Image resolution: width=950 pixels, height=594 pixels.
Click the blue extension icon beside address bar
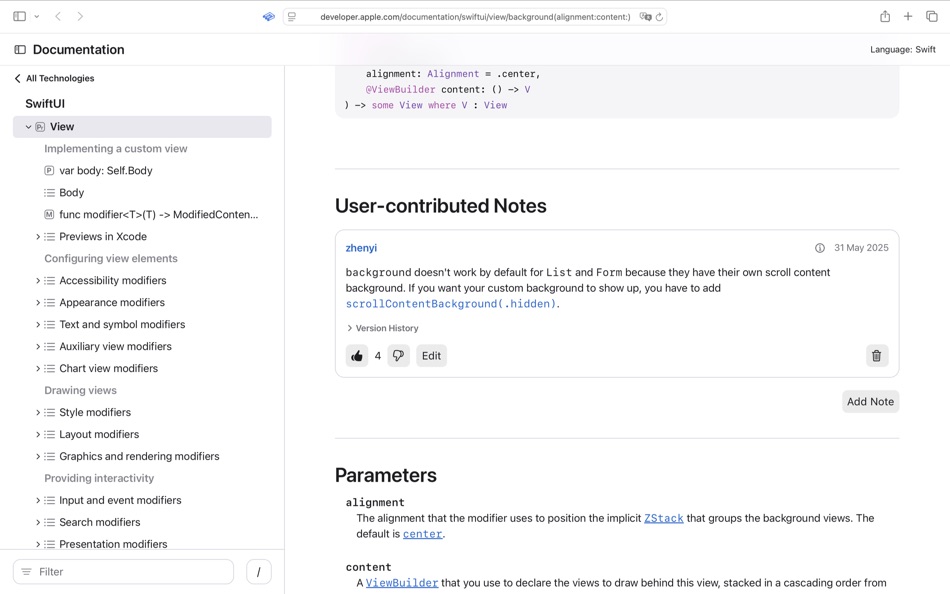coord(268,16)
